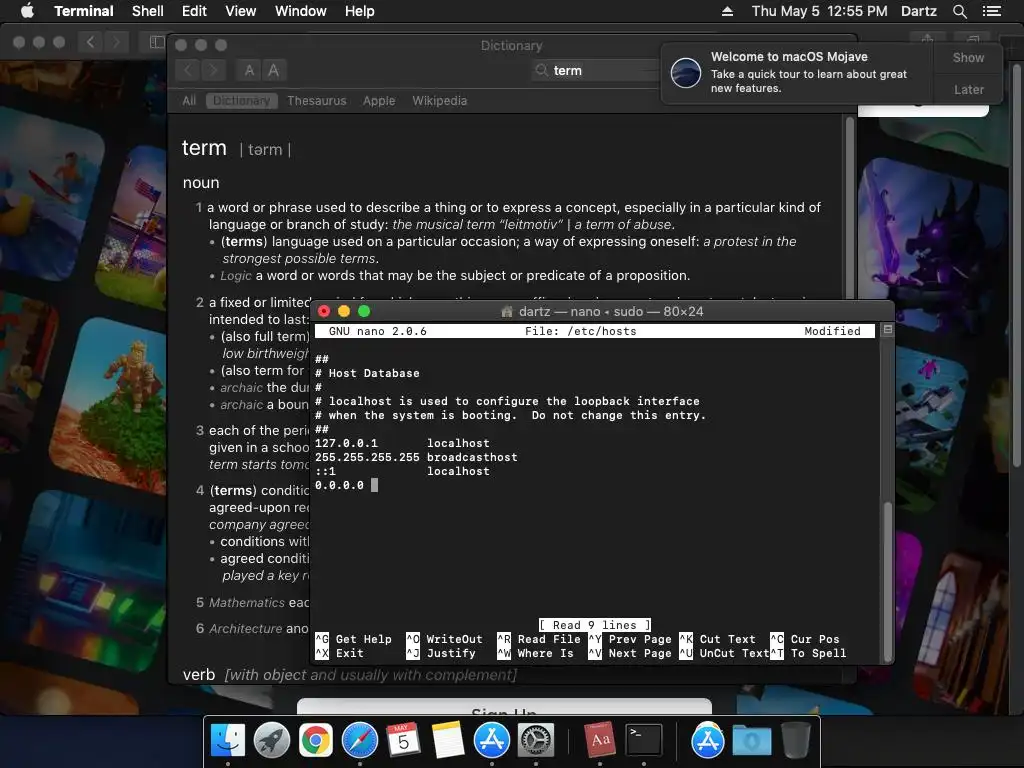Click '^O WriteOut' shortcut label in nano
1024x768 pixels.
click(x=444, y=639)
